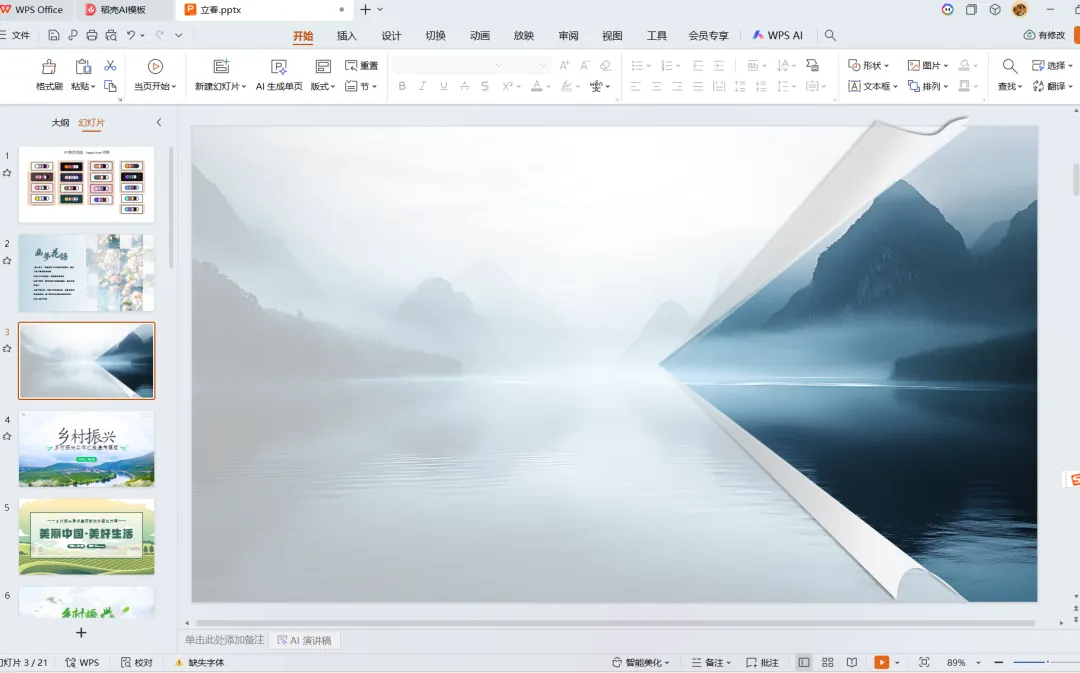This screenshot has height=673, width=1080.
Task: Toggle Normal view button in status bar
Action: point(804,662)
